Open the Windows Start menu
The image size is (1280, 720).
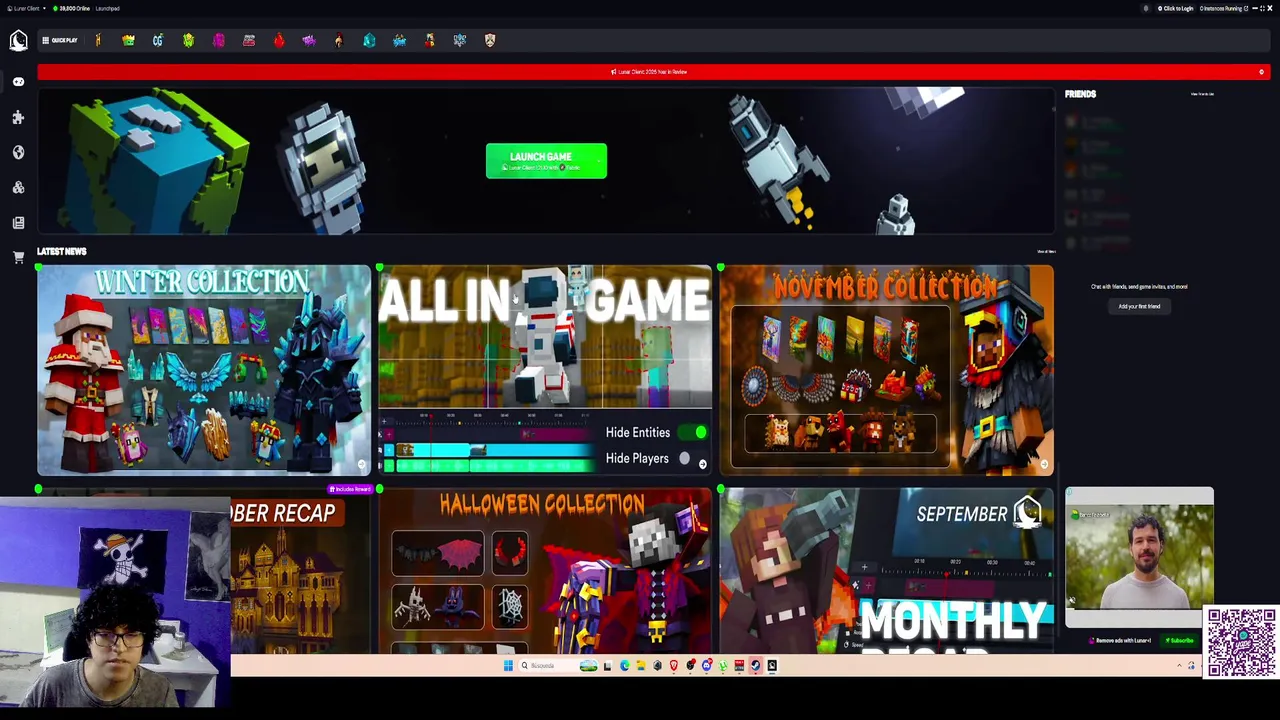[508, 665]
